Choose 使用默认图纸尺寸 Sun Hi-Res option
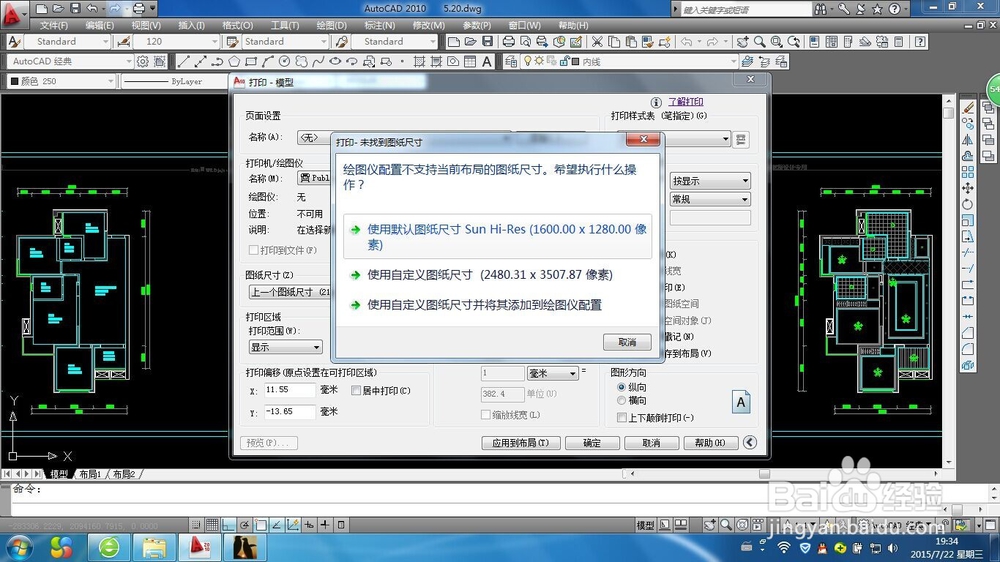 497,237
